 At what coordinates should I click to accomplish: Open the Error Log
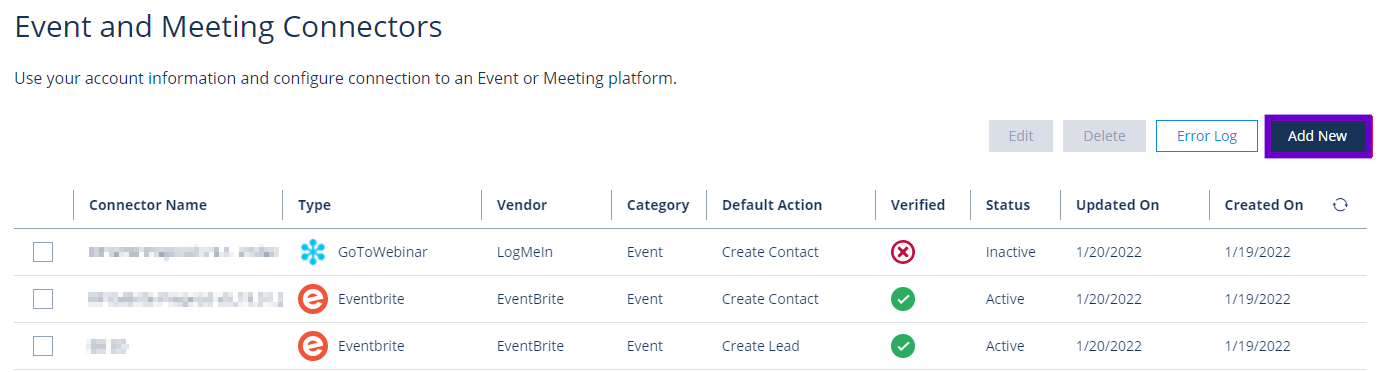(x=1206, y=136)
